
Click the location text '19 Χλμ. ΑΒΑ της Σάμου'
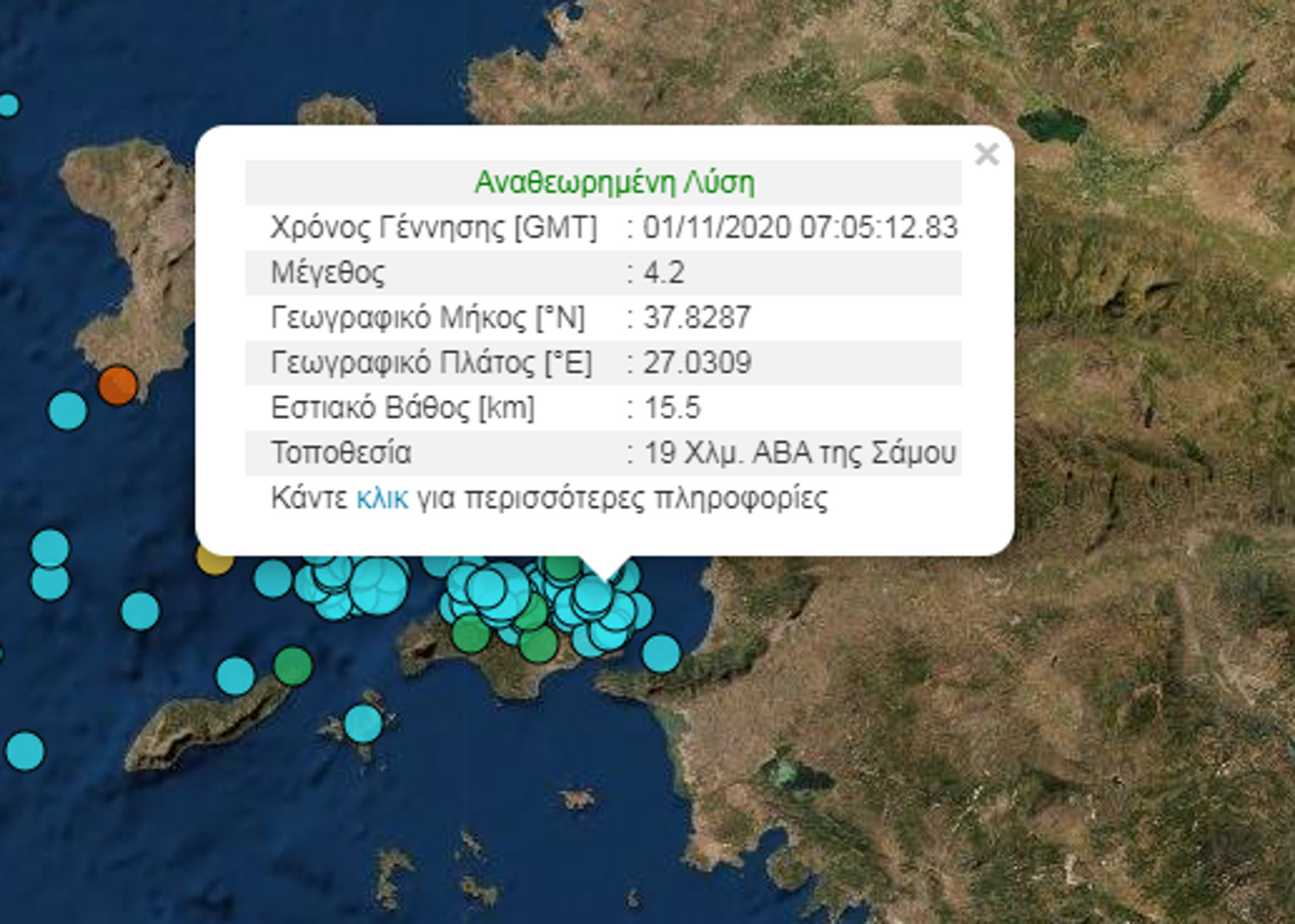click(799, 452)
